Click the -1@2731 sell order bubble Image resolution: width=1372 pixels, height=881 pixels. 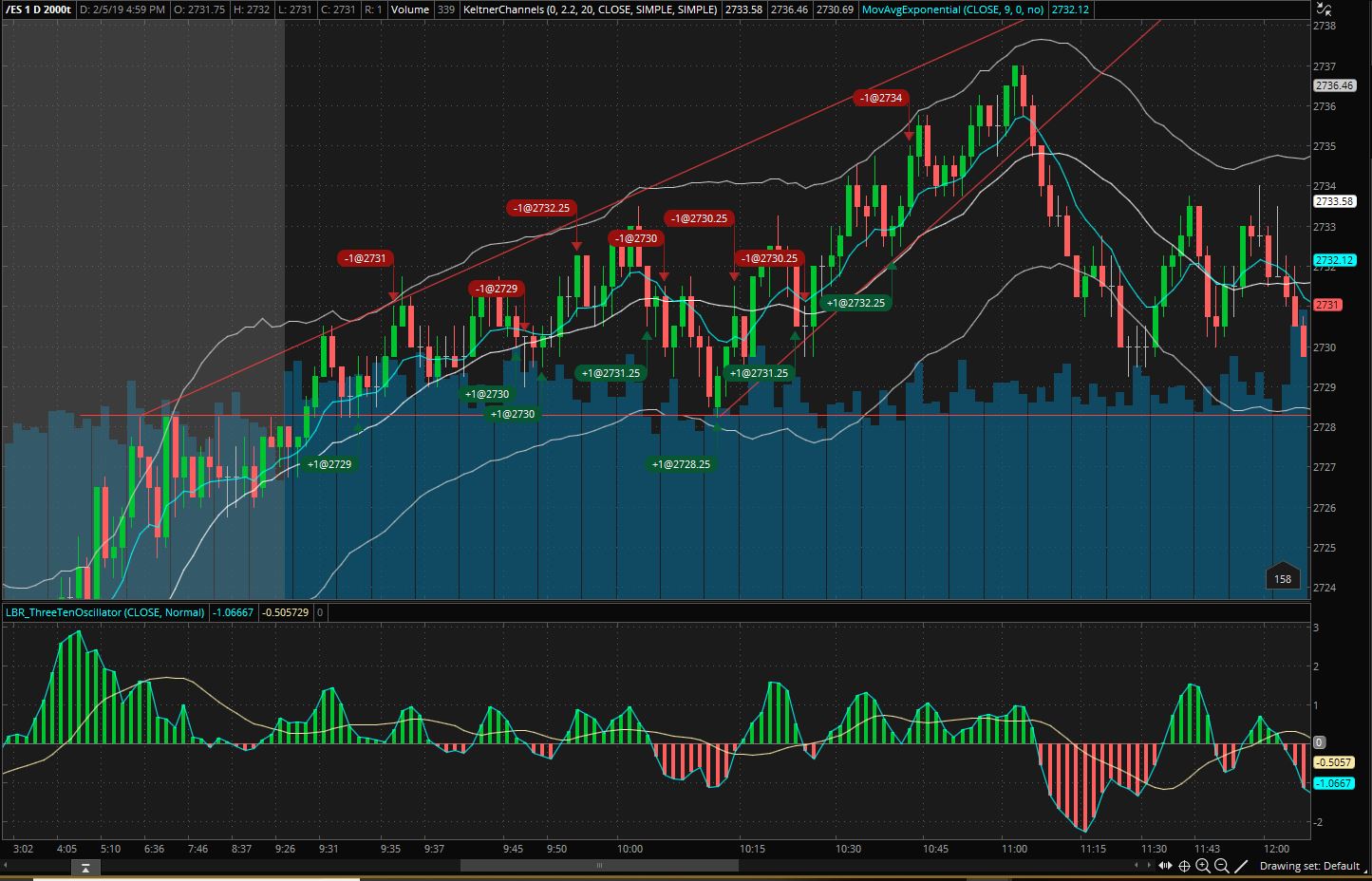click(365, 258)
